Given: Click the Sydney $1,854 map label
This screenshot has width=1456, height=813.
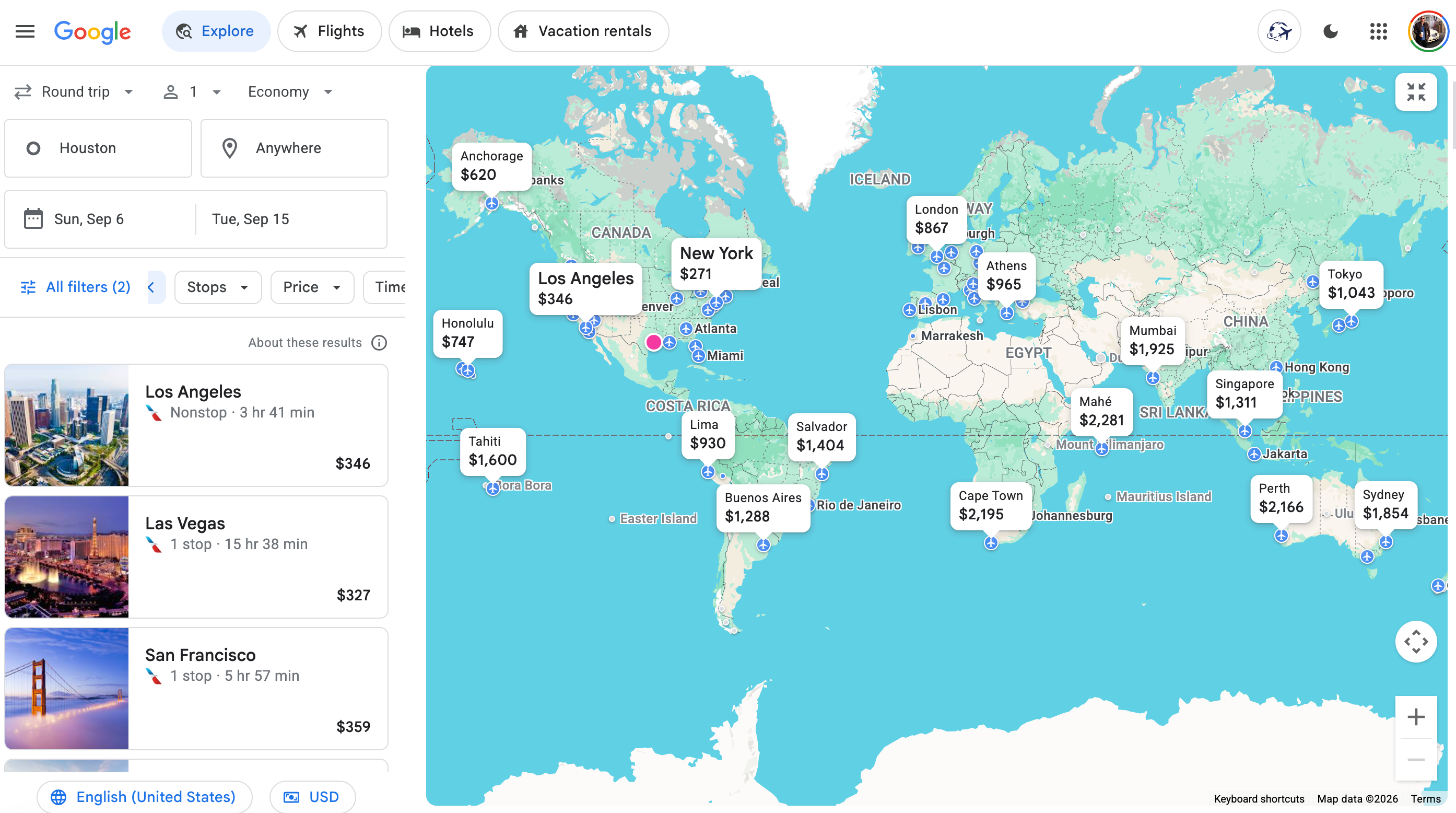Looking at the screenshot, I should click(1385, 504).
